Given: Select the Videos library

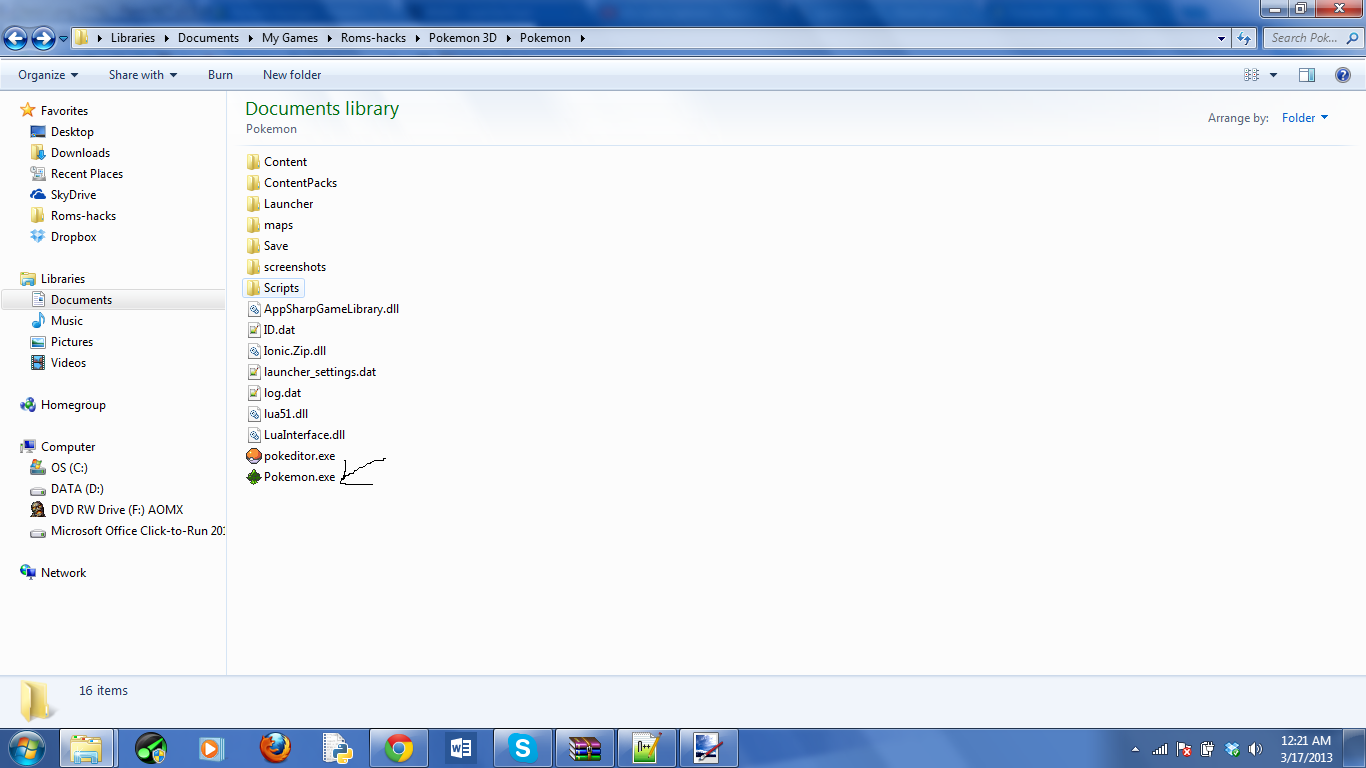Looking at the screenshot, I should 59,363.
